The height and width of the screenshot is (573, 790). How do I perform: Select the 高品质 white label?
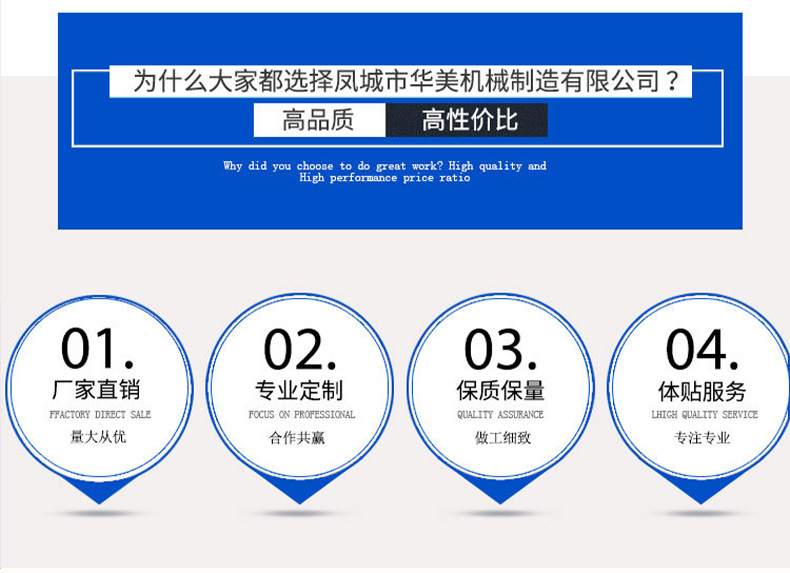click(x=319, y=120)
